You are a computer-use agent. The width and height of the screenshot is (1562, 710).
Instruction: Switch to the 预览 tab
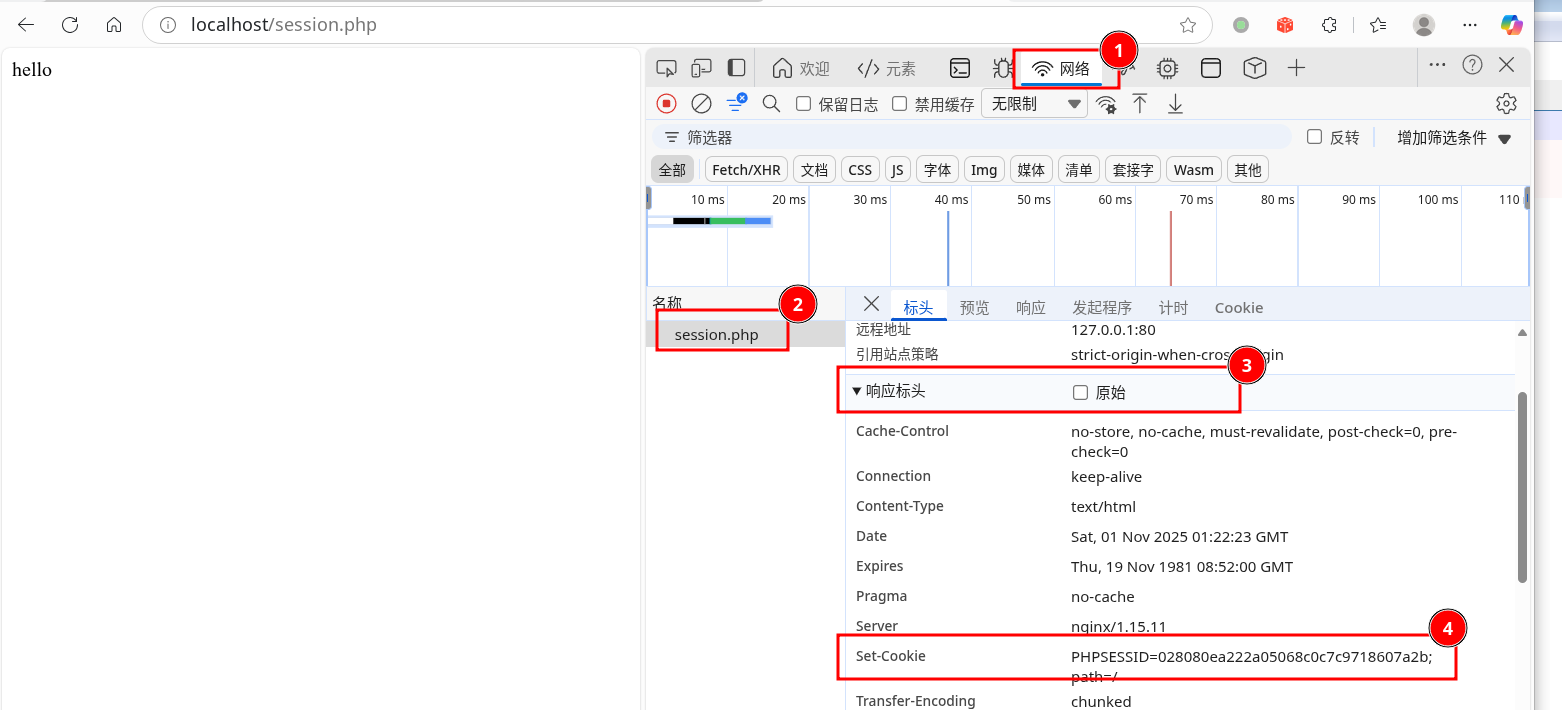(x=974, y=308)
